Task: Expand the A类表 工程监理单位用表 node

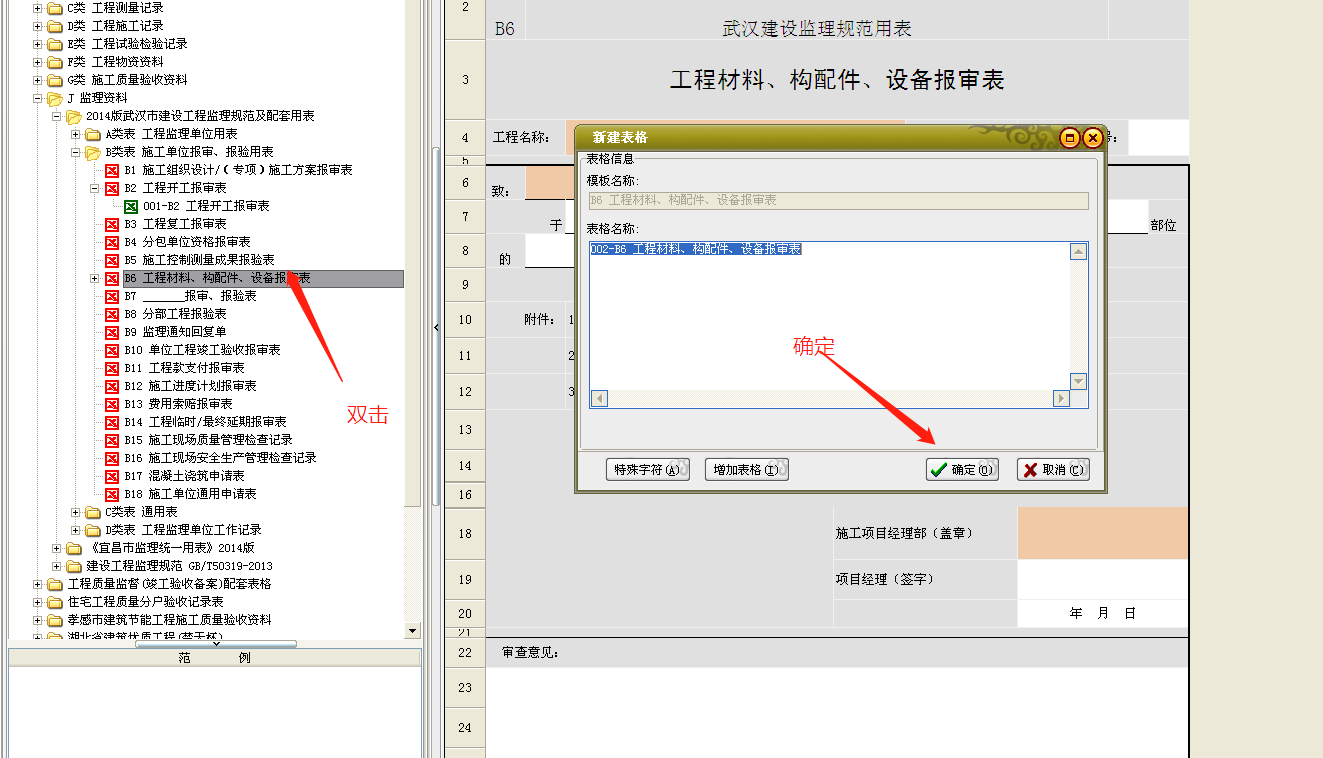Action: (76, 134)
